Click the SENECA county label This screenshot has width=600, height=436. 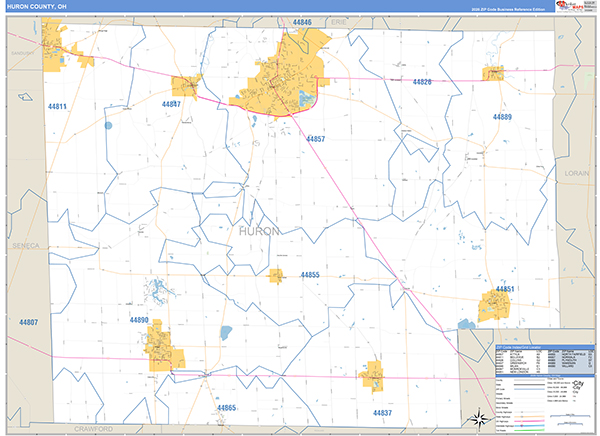coord(26,246)
